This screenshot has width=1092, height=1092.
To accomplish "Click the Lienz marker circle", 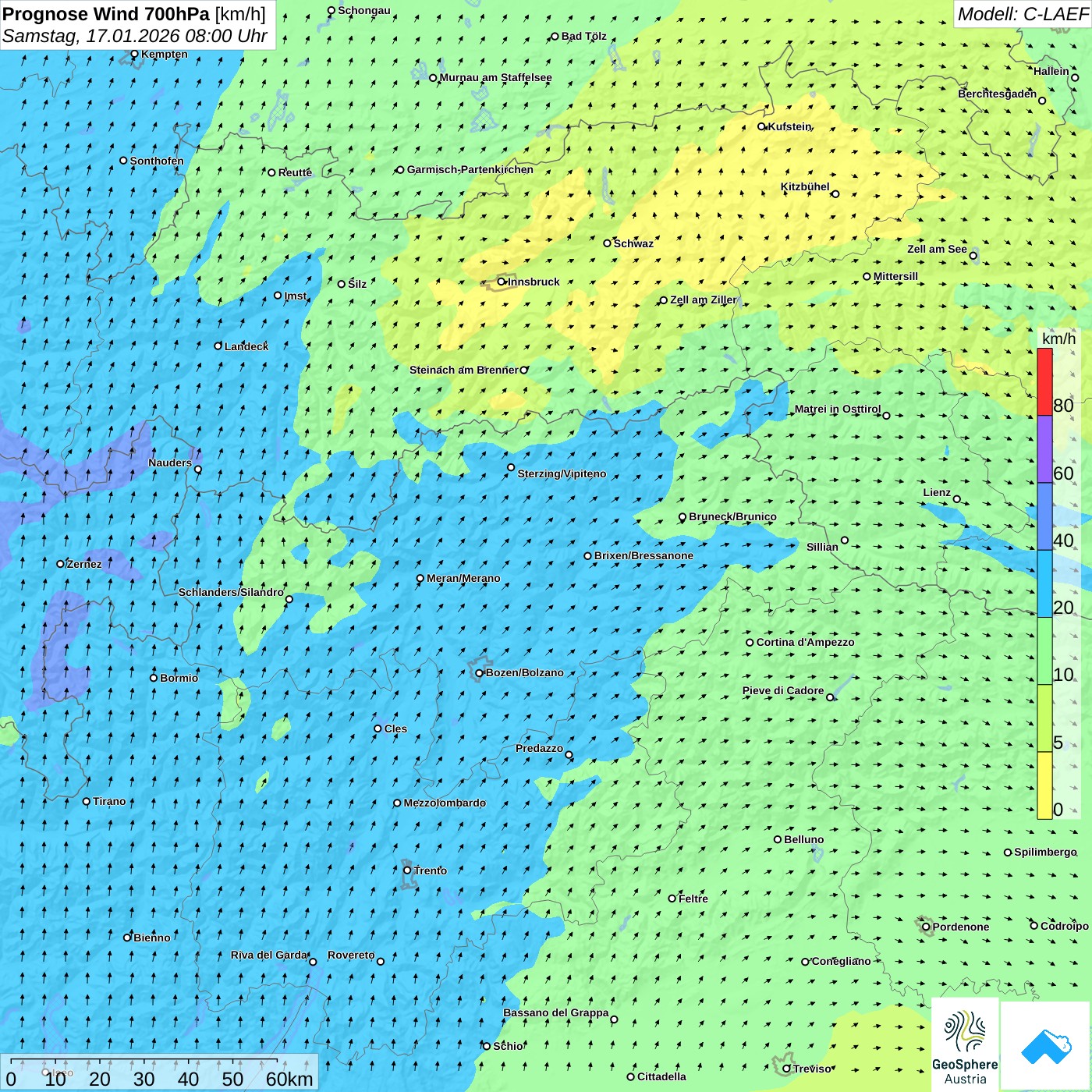I will click(x=957, y=499).
